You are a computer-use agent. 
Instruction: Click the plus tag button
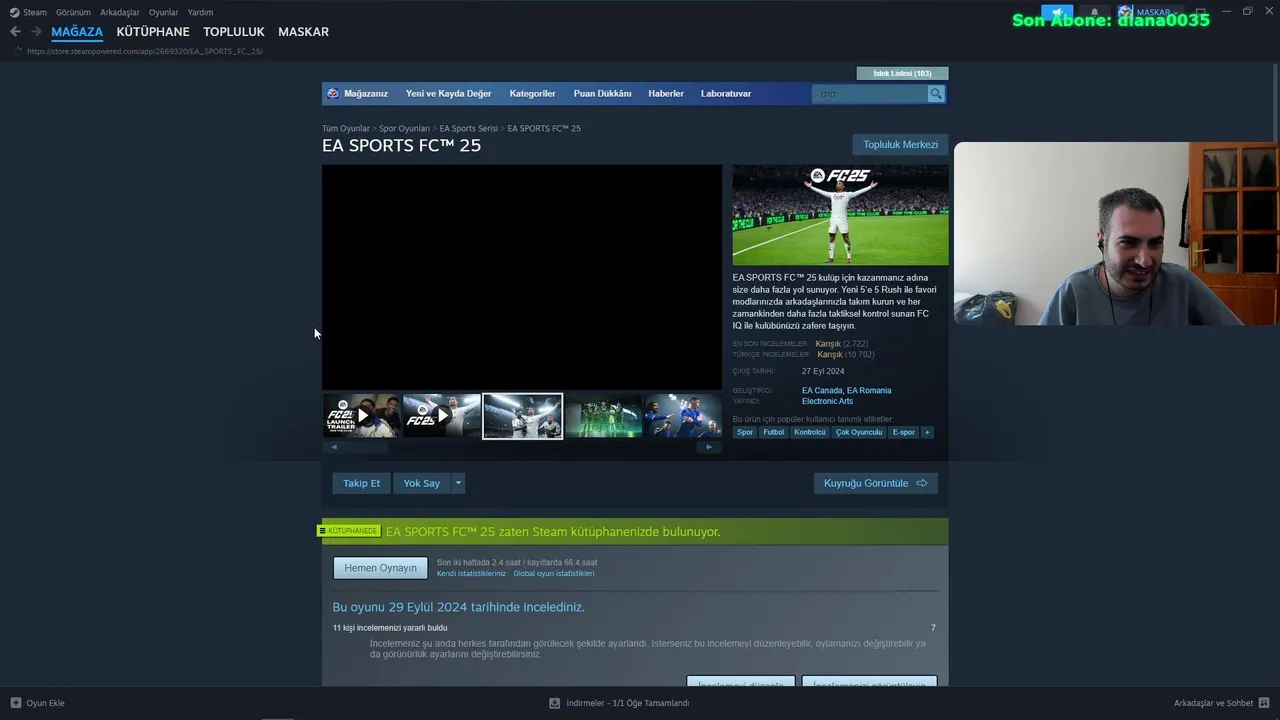coord(927,432)
